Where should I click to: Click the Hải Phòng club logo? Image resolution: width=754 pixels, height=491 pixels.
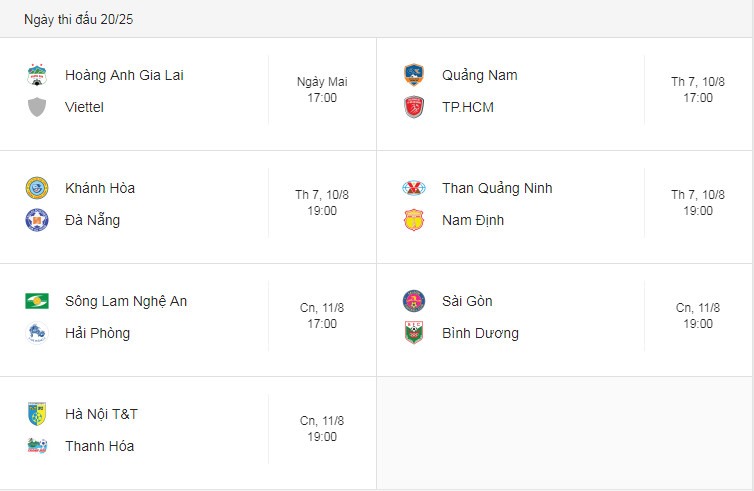click(37, 333)
